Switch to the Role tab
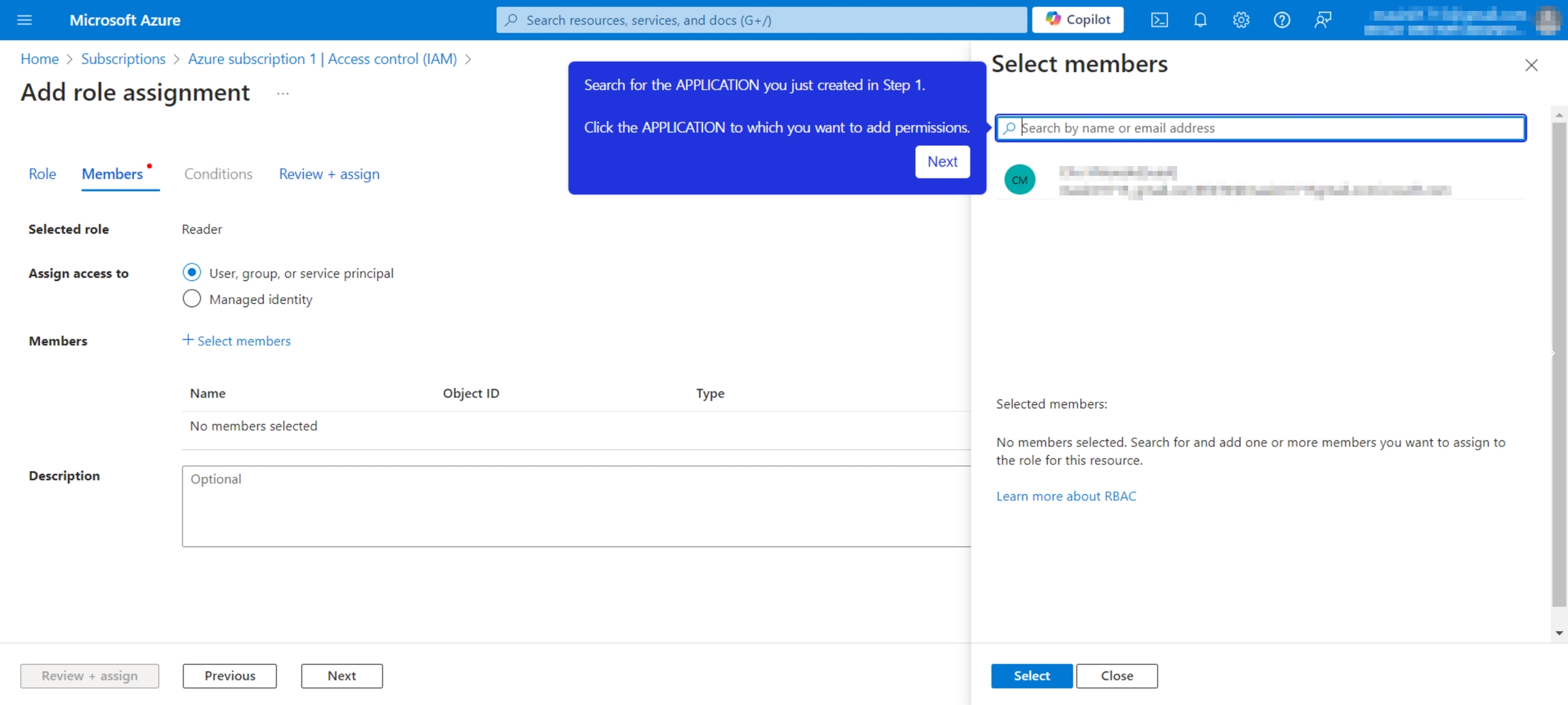Screen dimensions: 1568x705 coord(42,174)
